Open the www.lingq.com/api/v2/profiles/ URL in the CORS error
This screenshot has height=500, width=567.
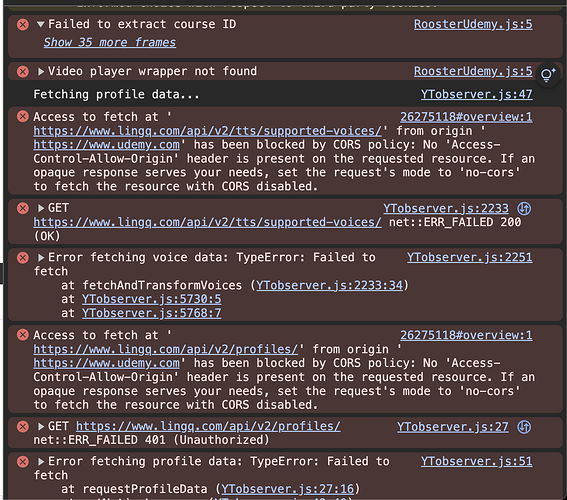tap(166, 349)
